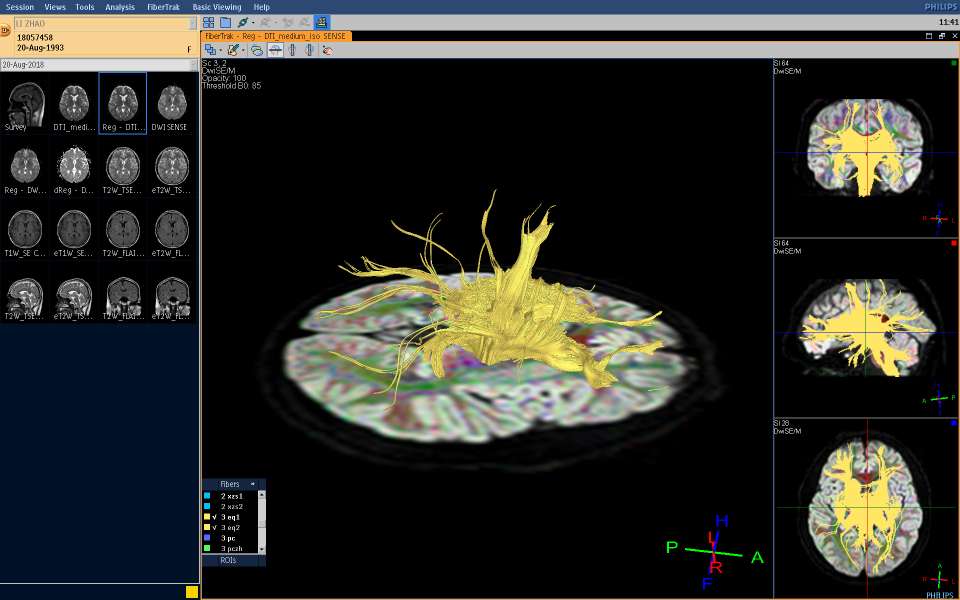
Task: Open the 20-Aug-2018 exam date dropdown
Action: click(99, 65)
